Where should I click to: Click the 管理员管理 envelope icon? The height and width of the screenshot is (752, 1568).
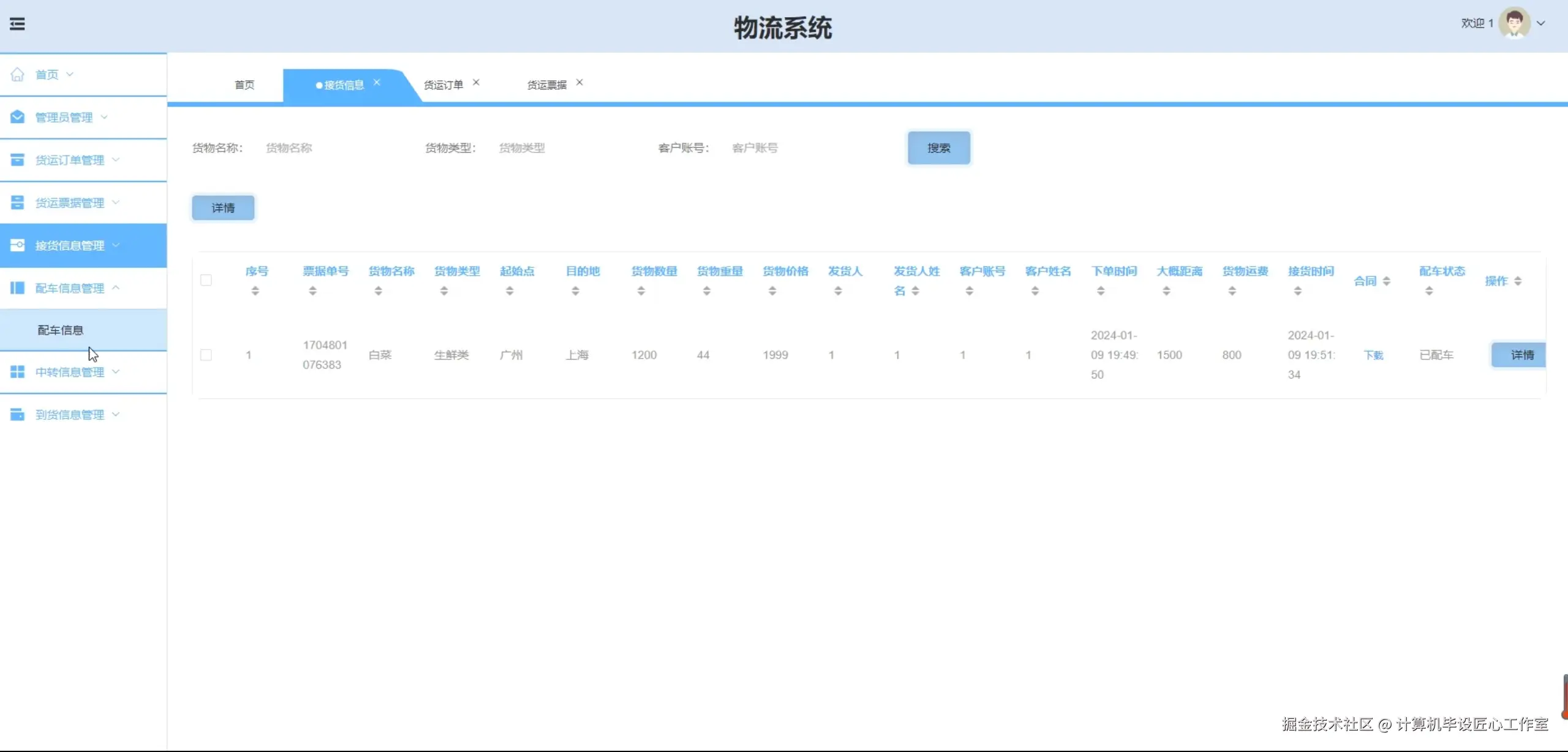click(x=17, y=117)
